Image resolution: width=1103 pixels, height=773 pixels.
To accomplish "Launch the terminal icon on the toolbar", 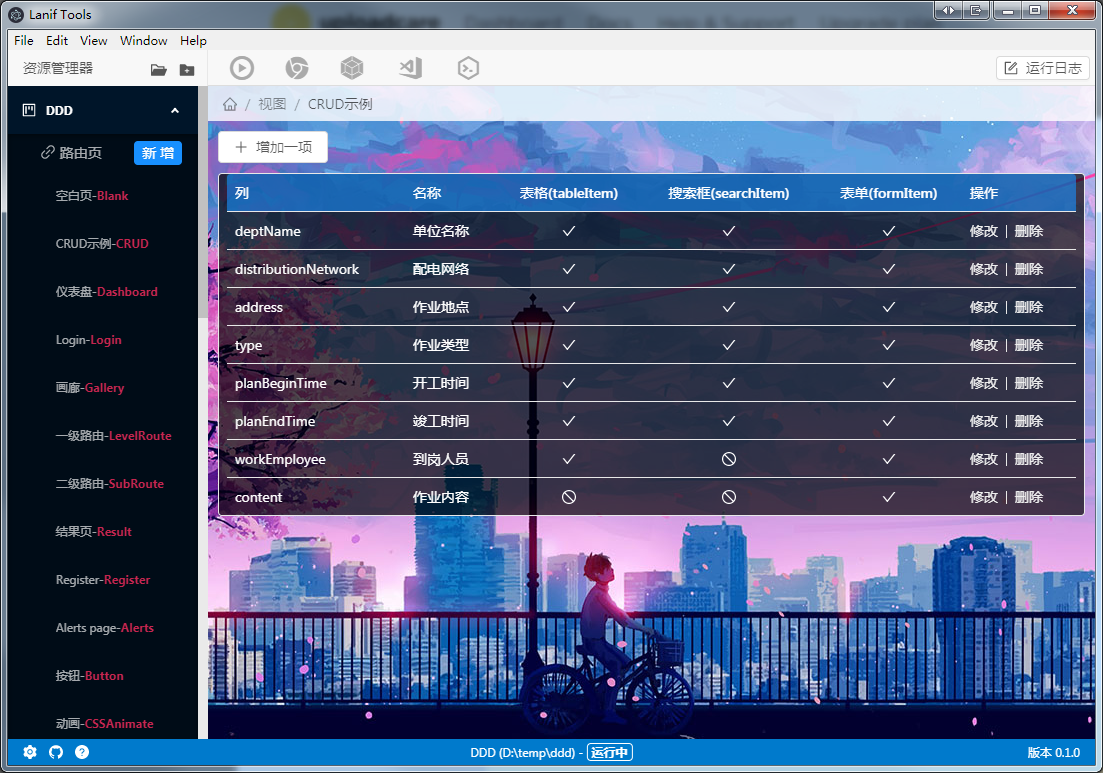I will pos(466,68).
